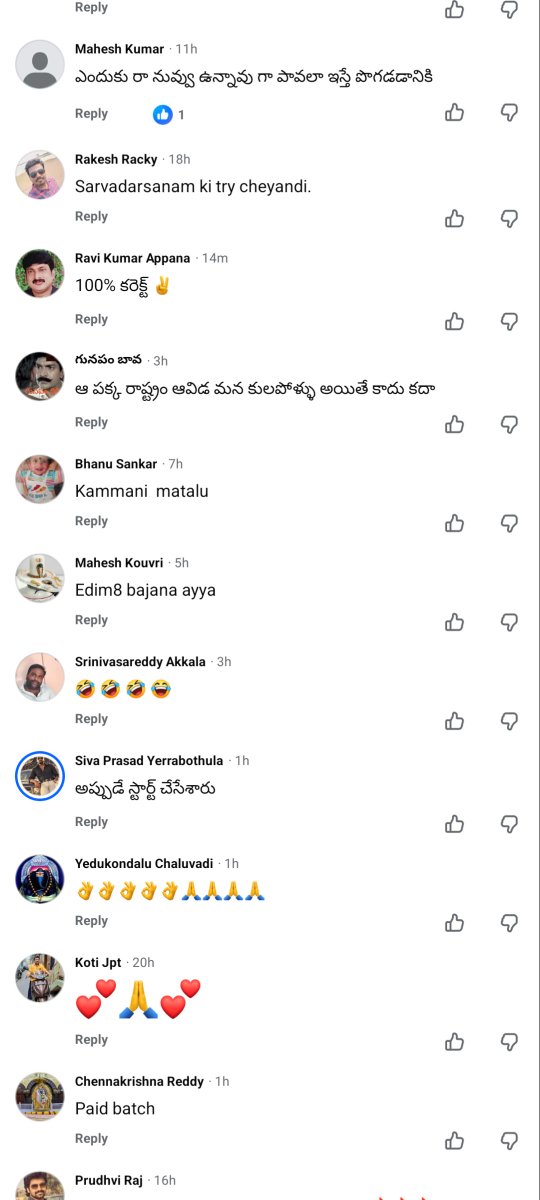Dislike Srinivasareddy Akkala's laughing emoji comment
Screen dimensions: 540x1200
point(510,721)
